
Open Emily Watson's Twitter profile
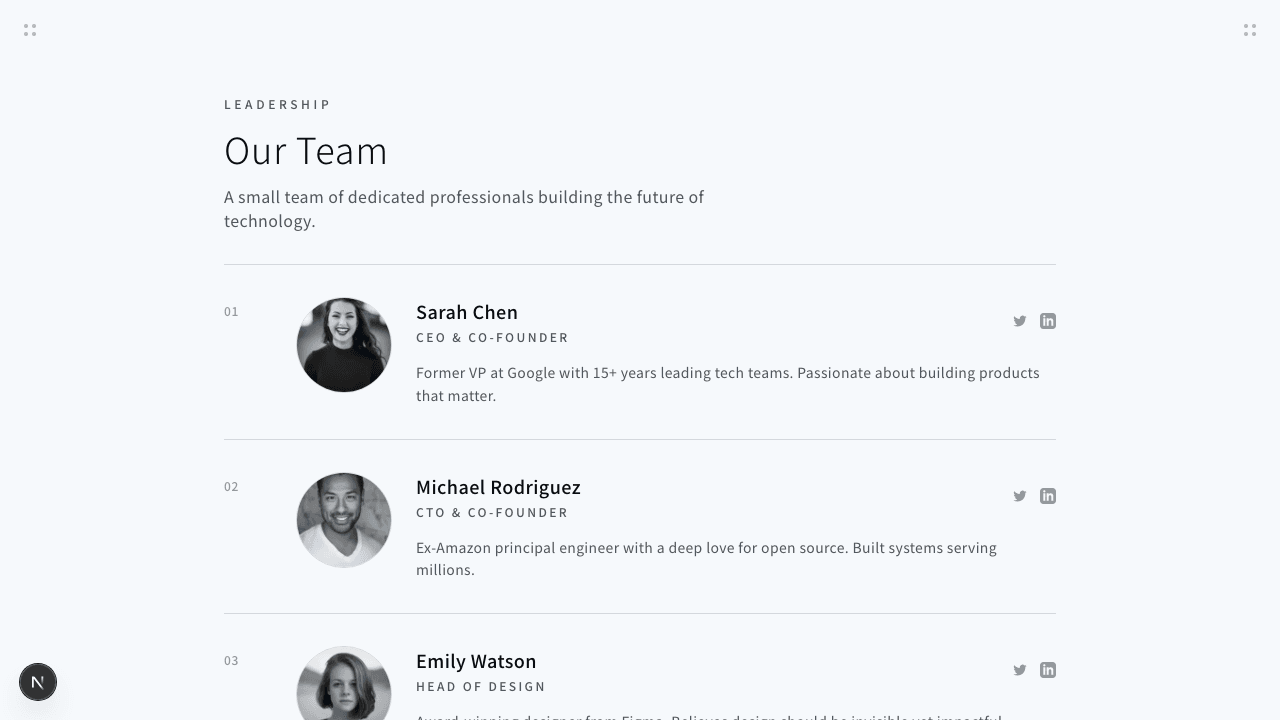[x=1020, y=670]
